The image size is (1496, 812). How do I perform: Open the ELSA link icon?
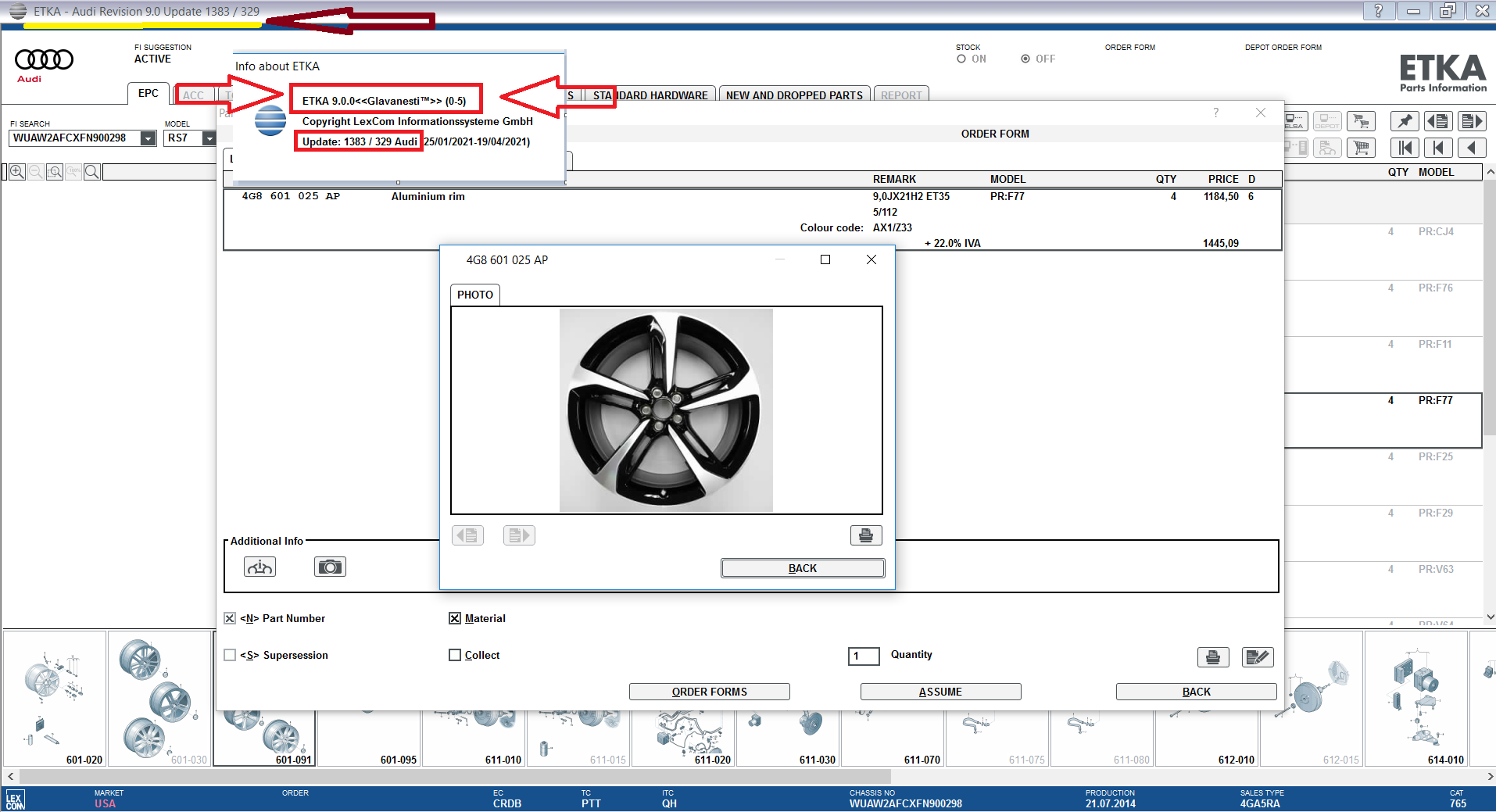1295,121
